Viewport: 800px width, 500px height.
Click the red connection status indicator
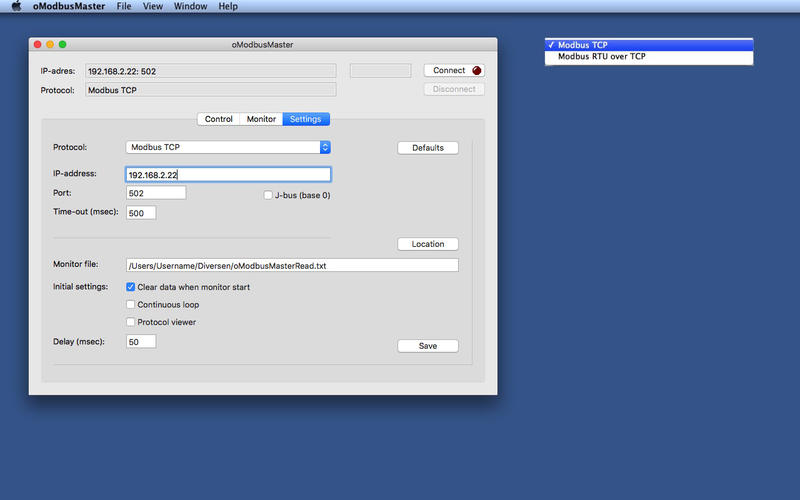tap(477, 70)
